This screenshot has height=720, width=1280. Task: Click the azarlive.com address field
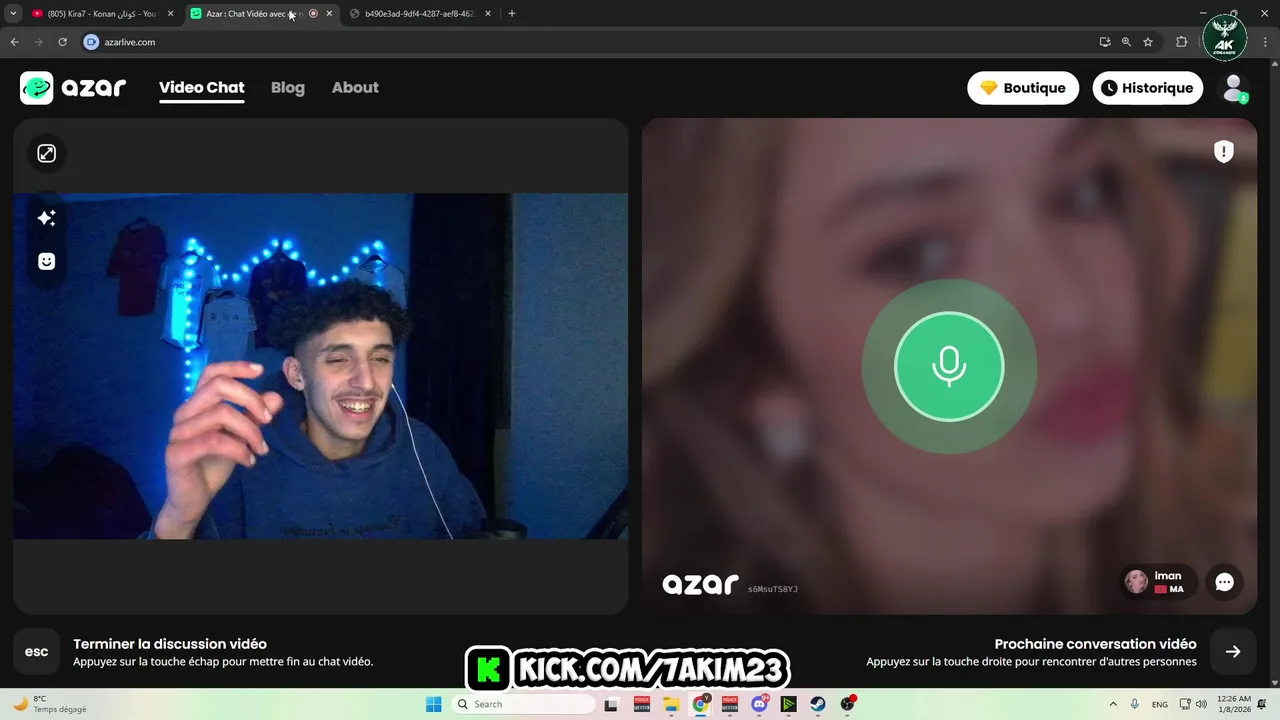(x=590, y=42)
